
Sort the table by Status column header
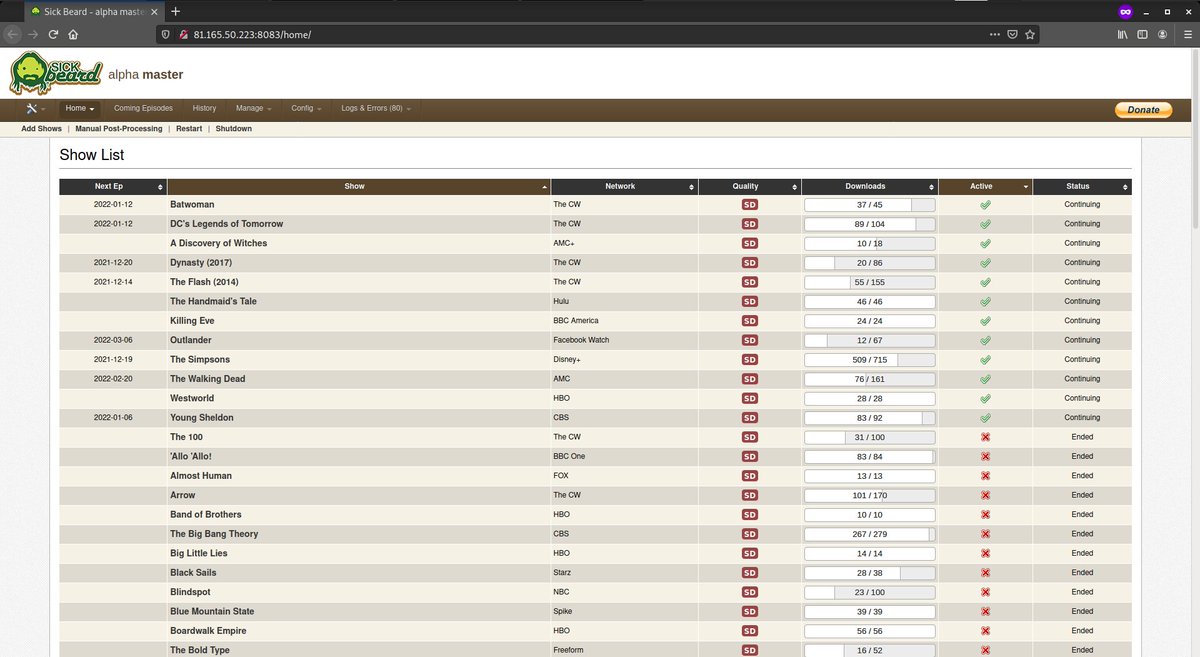(1082, 186)
